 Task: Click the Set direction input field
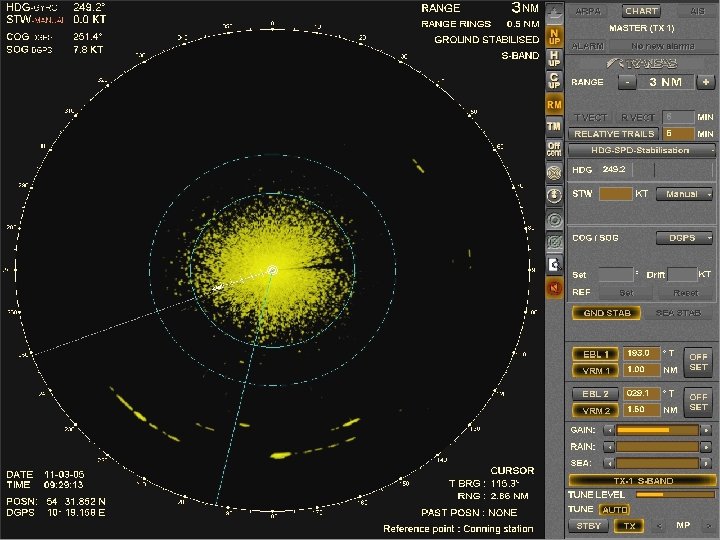(616, 275)
